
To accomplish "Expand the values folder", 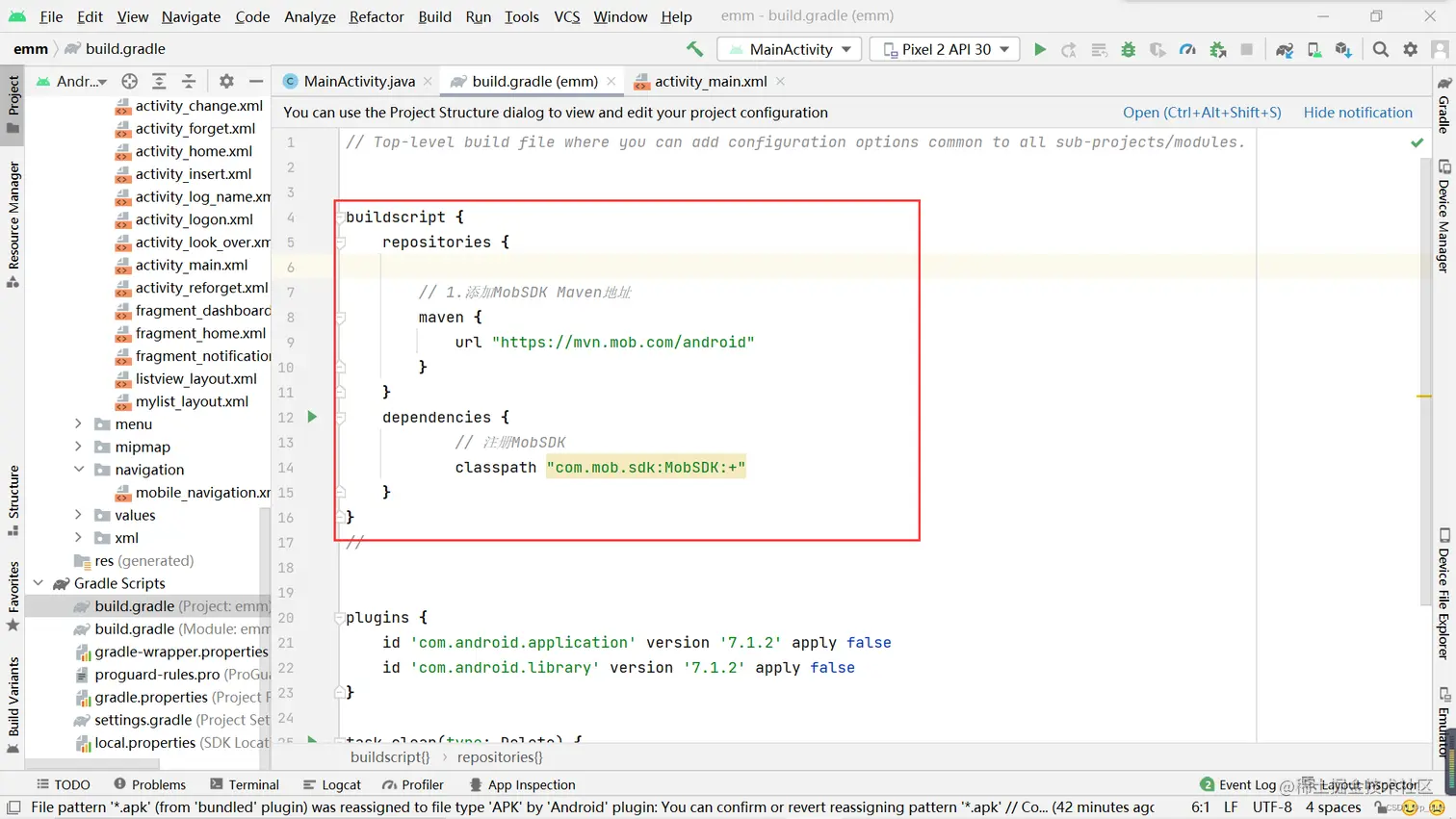I will pos(78,515).
